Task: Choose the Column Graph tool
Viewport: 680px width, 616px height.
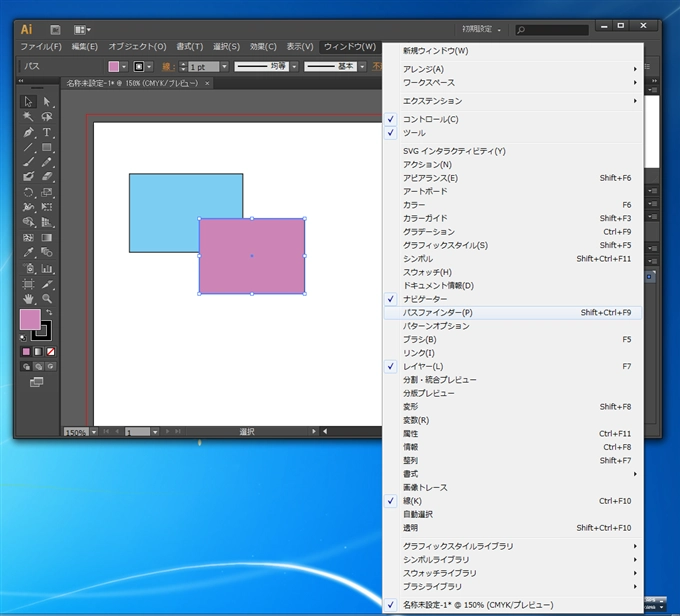Action: click(x=47, y=269)
